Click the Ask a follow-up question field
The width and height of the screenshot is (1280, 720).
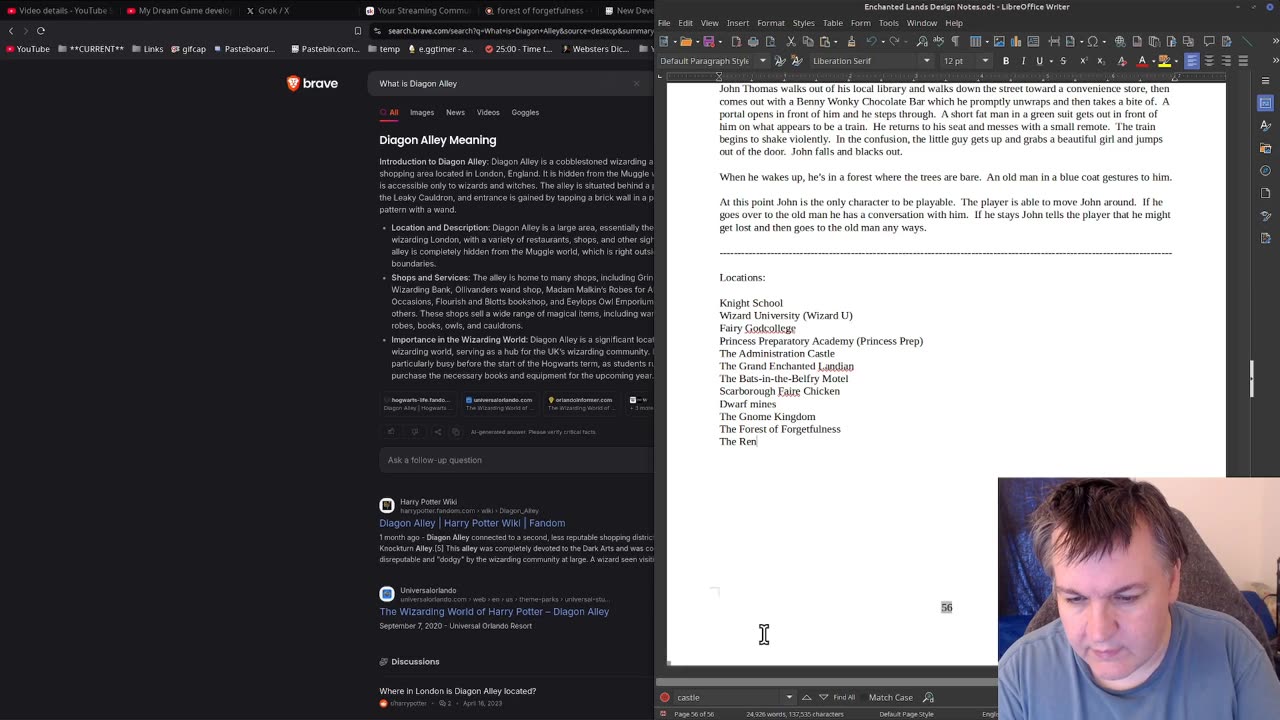(516, 460)
